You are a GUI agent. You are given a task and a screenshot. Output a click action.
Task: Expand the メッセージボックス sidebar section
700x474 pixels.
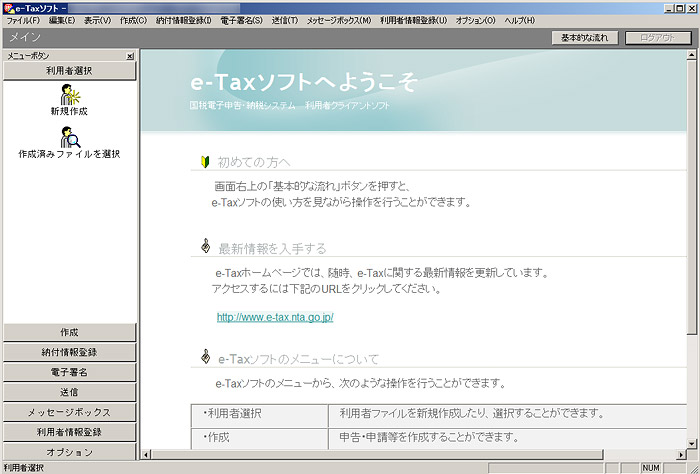tap(69, 412)
